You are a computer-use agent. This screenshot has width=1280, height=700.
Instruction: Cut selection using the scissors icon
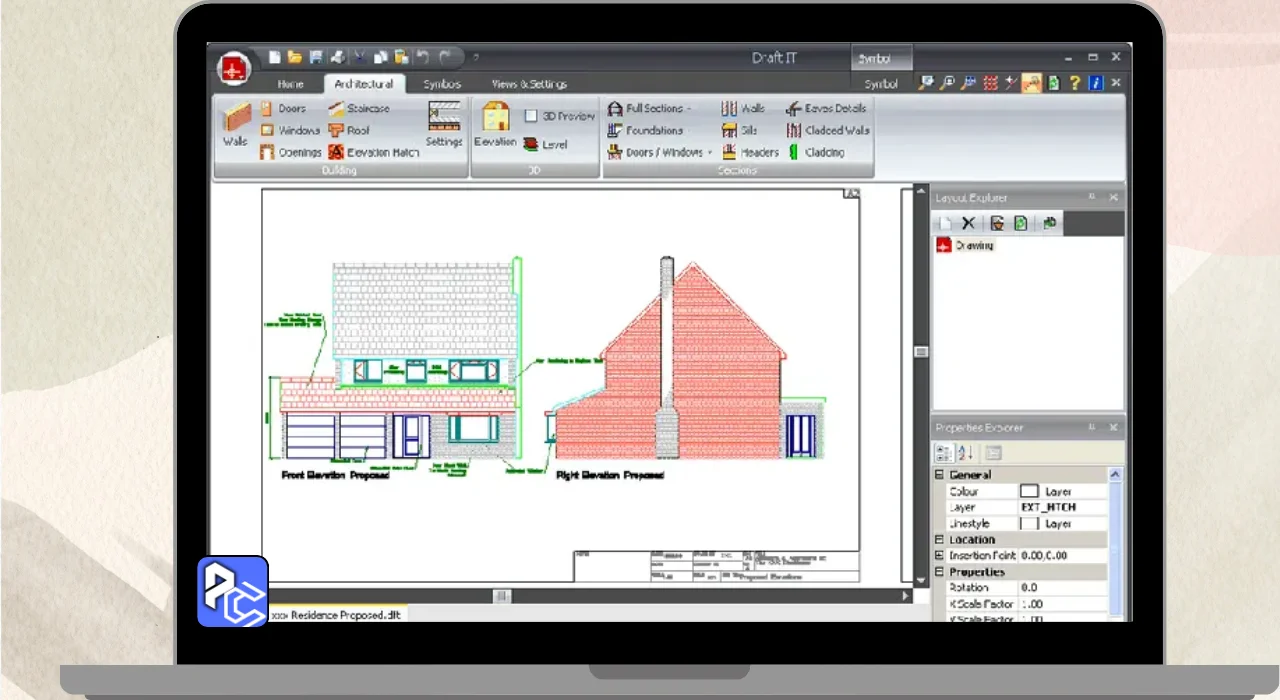click(360, 58)
